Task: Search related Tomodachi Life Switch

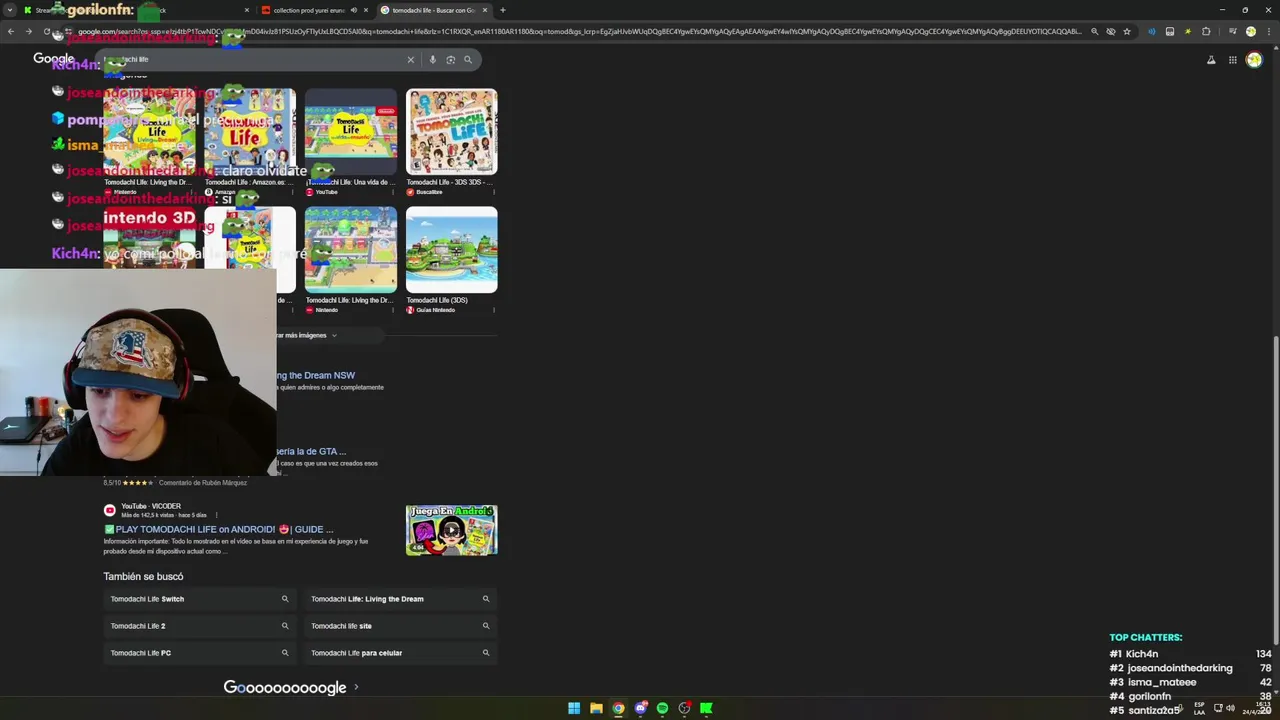Action: tap(199, 599)
